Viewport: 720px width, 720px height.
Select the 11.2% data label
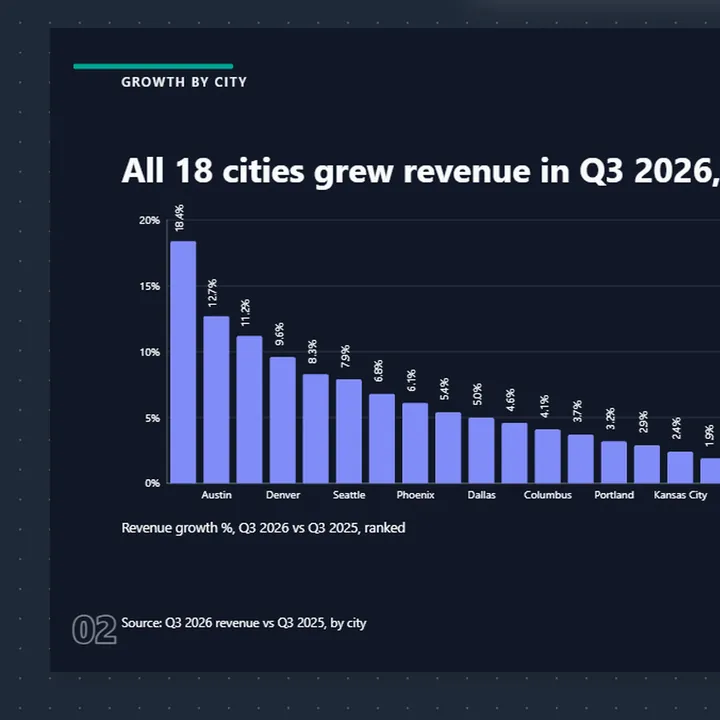pos(246,313)
